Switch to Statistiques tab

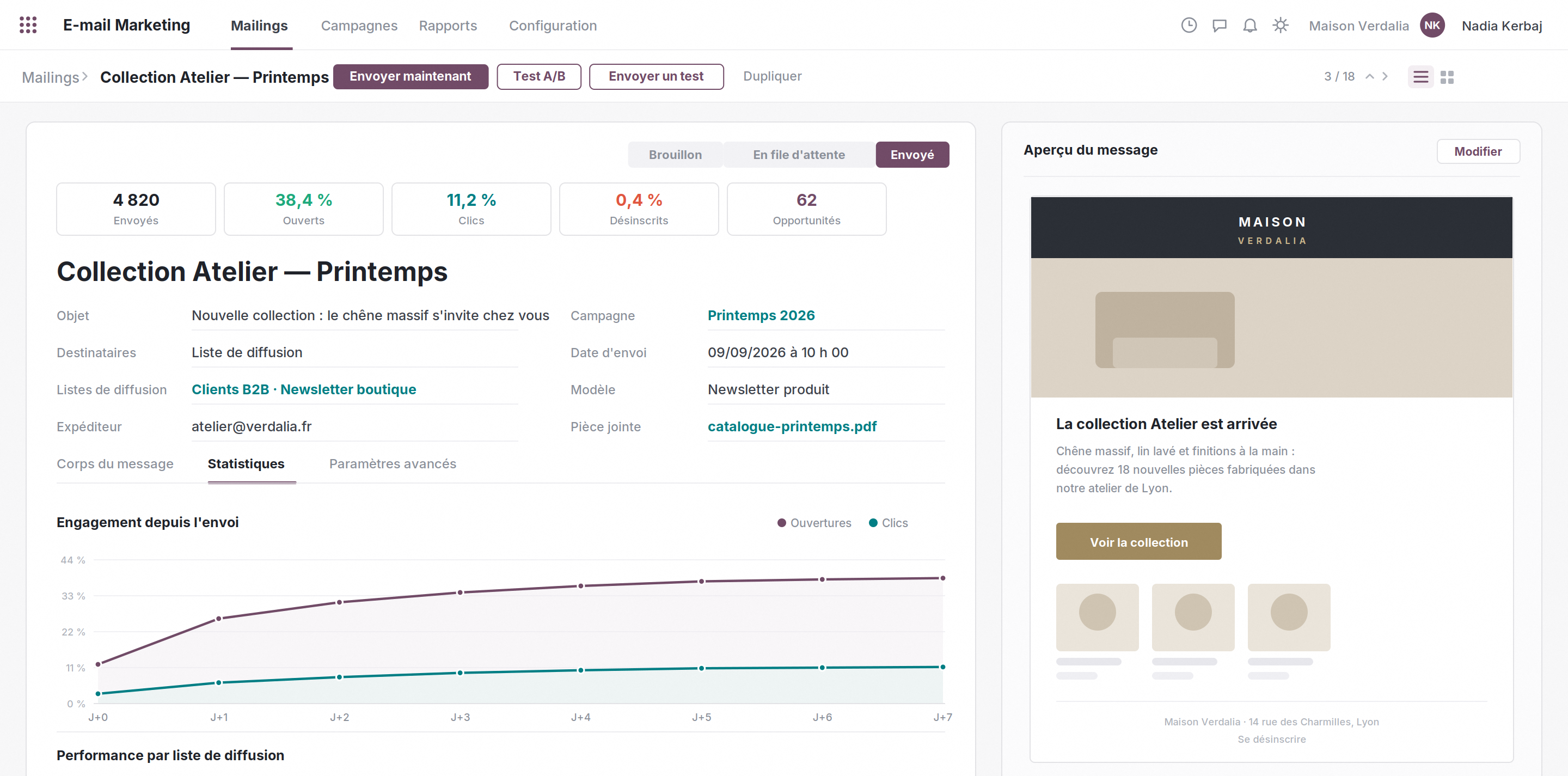pyautogui.click(x=246, y=464)
